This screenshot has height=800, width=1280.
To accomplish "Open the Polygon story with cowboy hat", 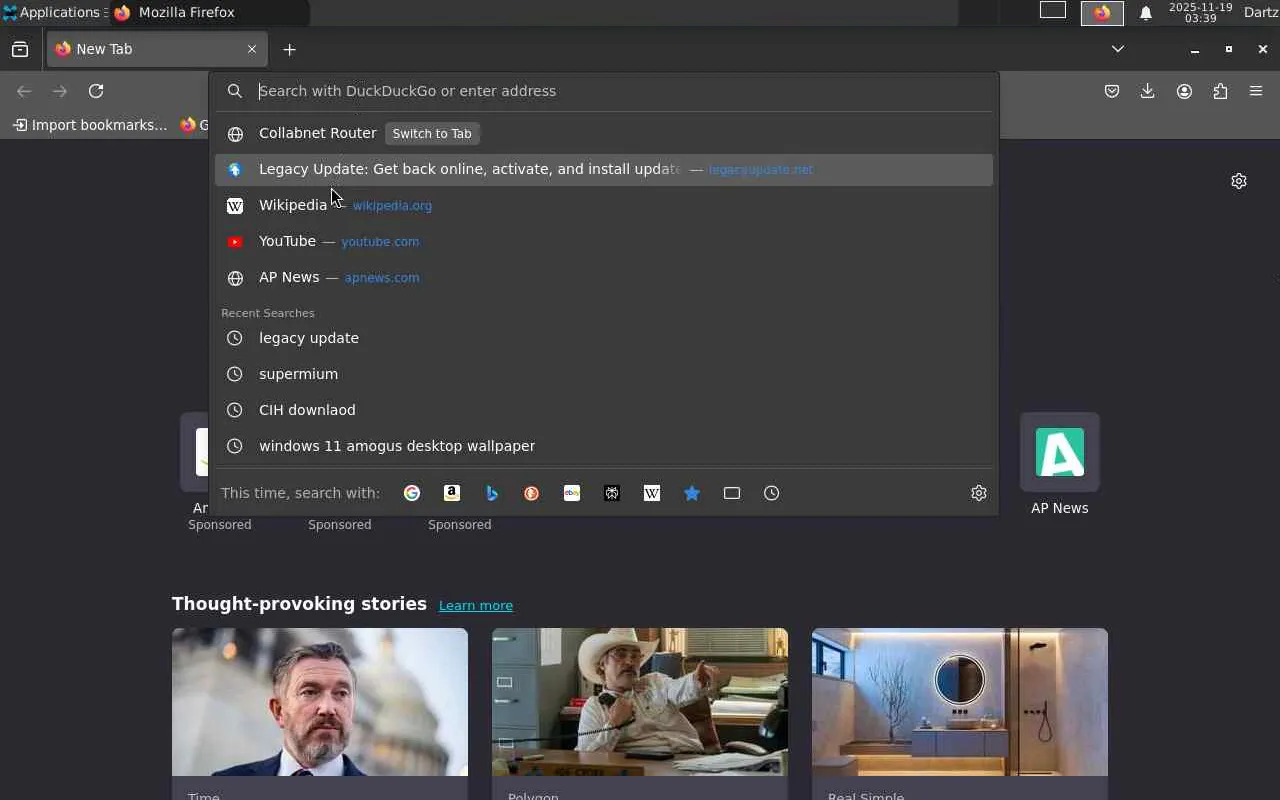I will [x=640, y=702].
